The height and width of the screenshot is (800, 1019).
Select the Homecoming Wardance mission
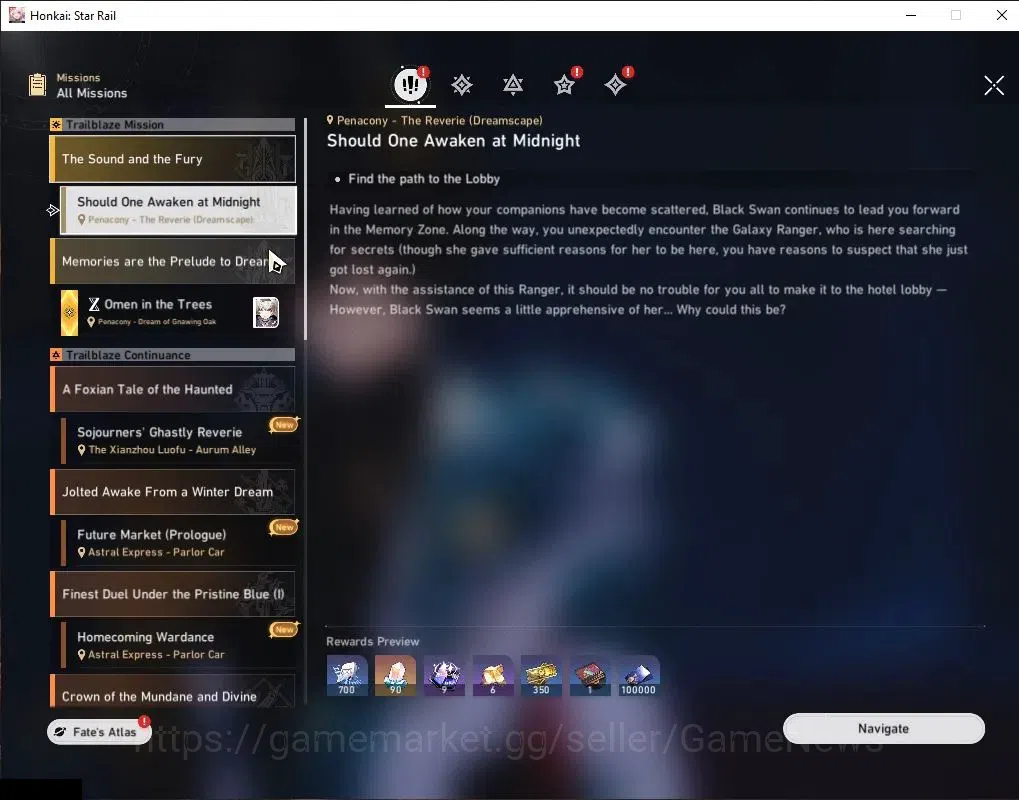pyautogui.click(x=179, y=645)
